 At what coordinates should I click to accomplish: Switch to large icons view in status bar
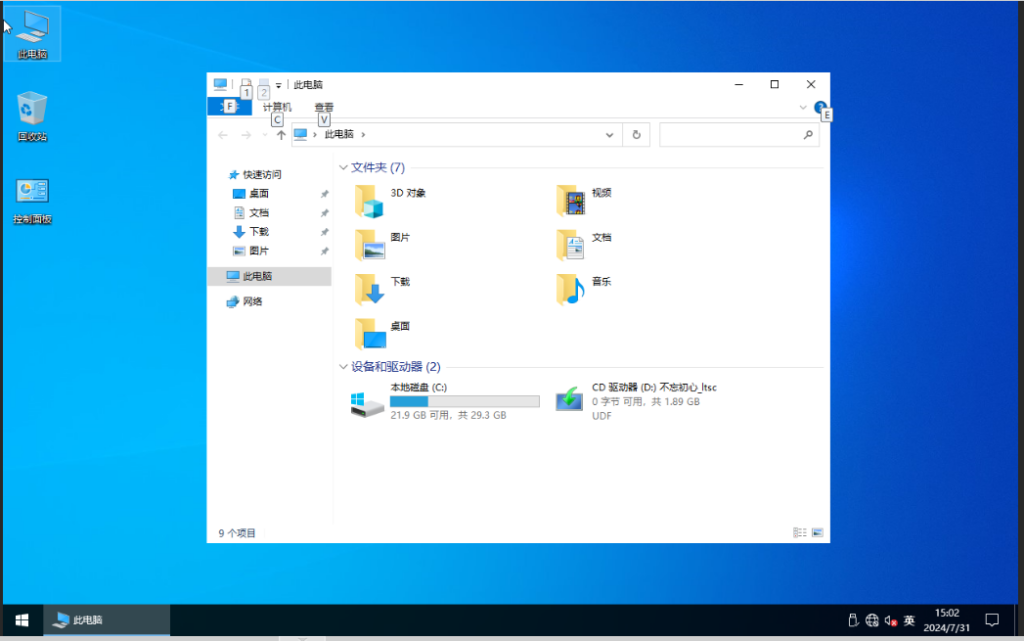pyautogui.click(x=817, y=533)
